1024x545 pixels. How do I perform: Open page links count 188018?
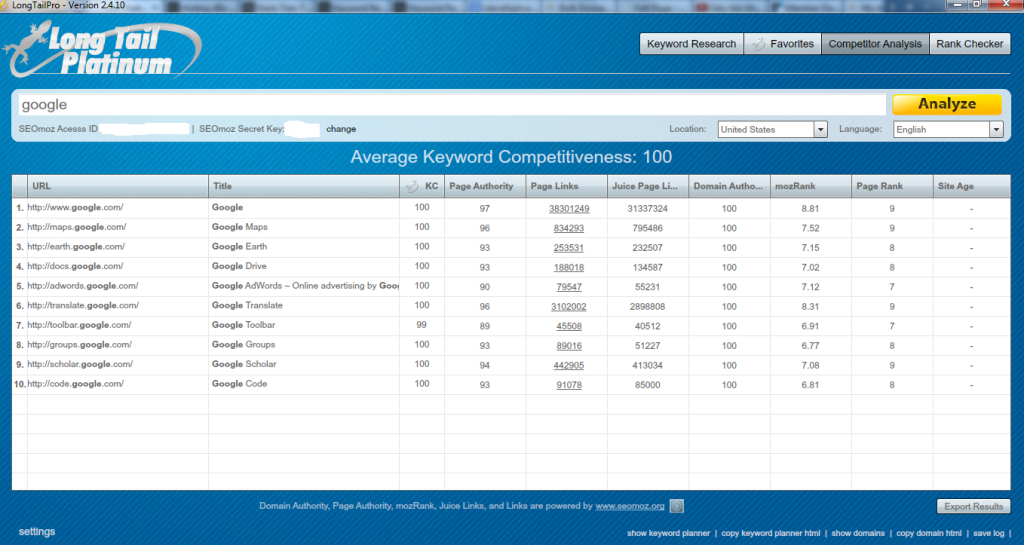point(569,268)
